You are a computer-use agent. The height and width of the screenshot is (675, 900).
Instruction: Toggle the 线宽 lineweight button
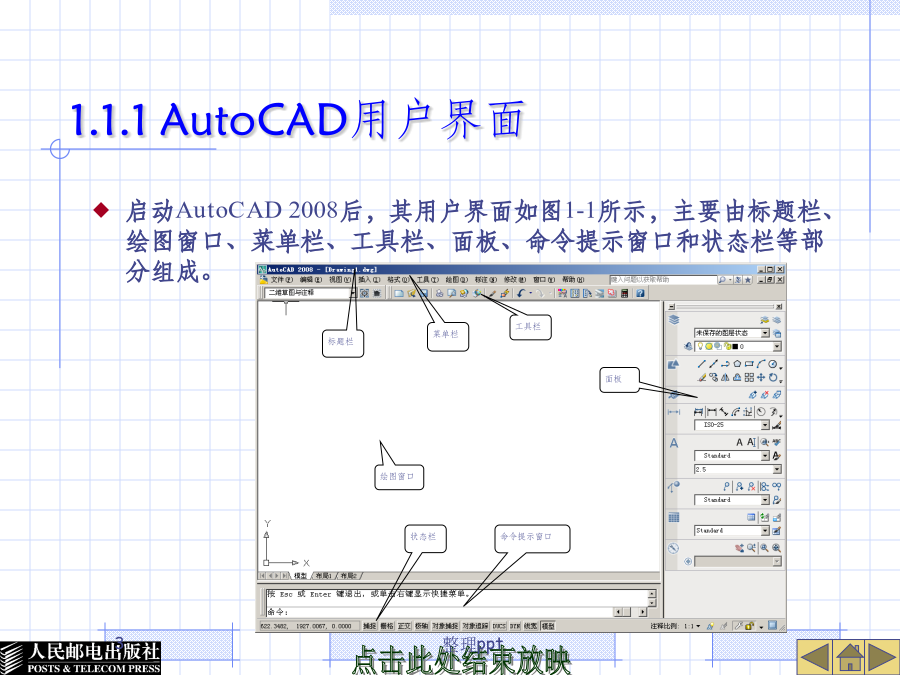click(x=531, y=626)
